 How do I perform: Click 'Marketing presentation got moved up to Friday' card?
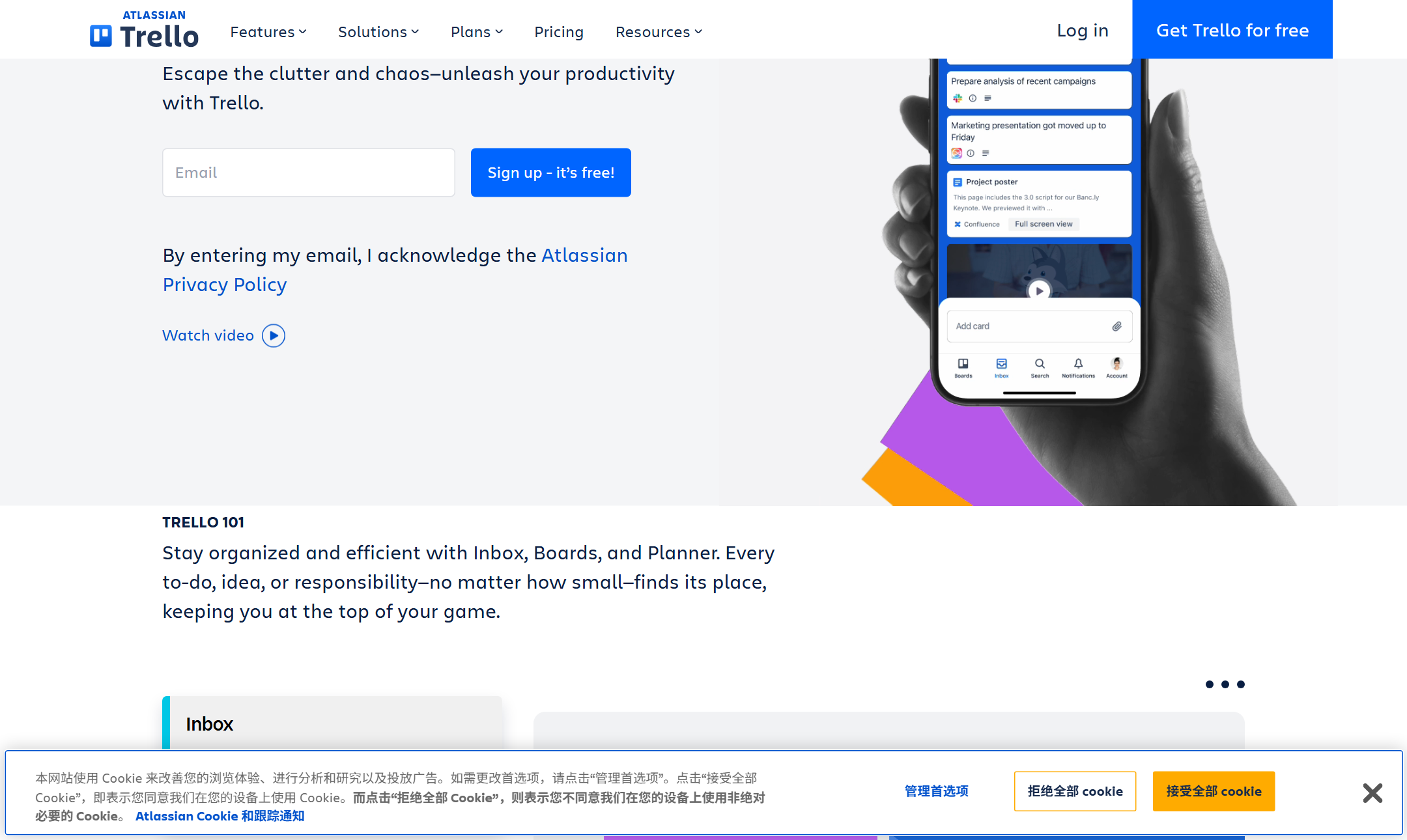click(1039, 139)
